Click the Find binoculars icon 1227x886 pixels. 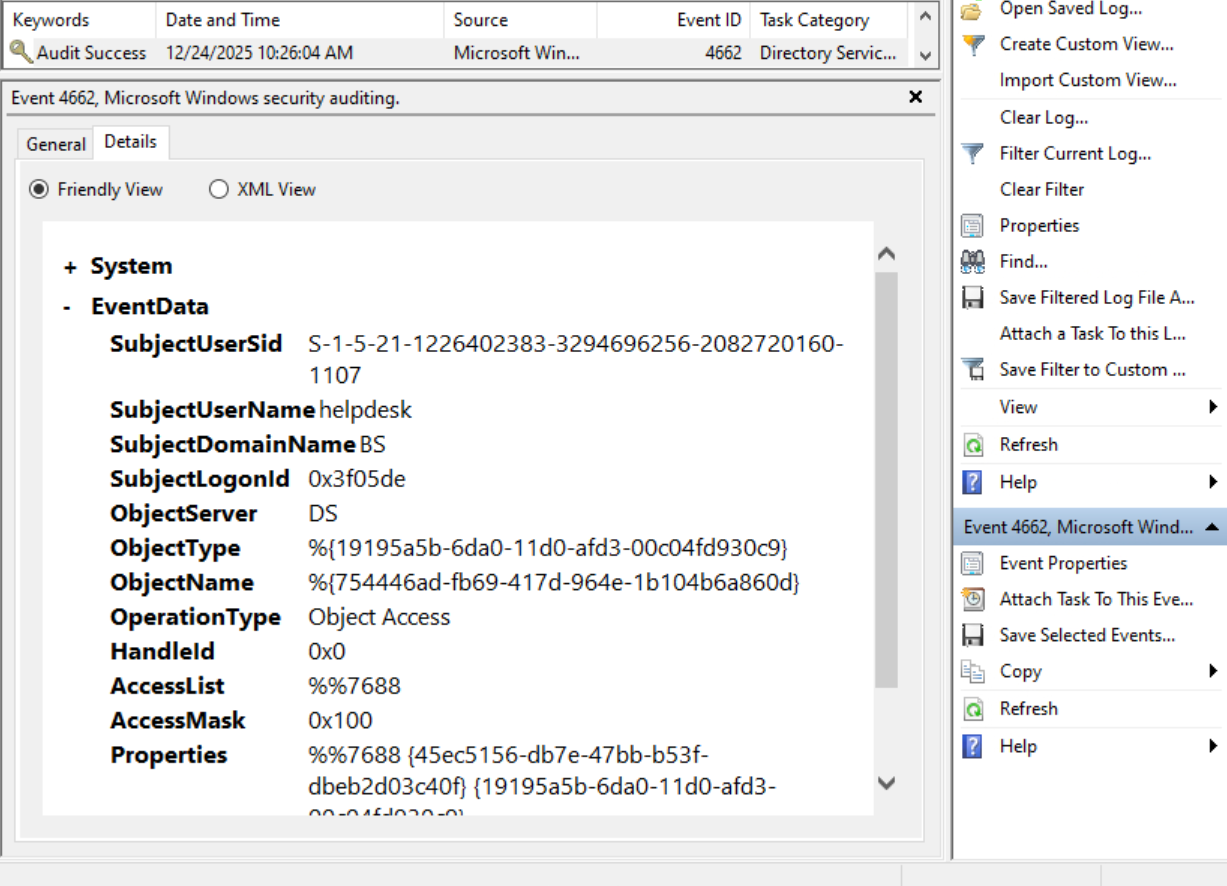tap(972, 262)
